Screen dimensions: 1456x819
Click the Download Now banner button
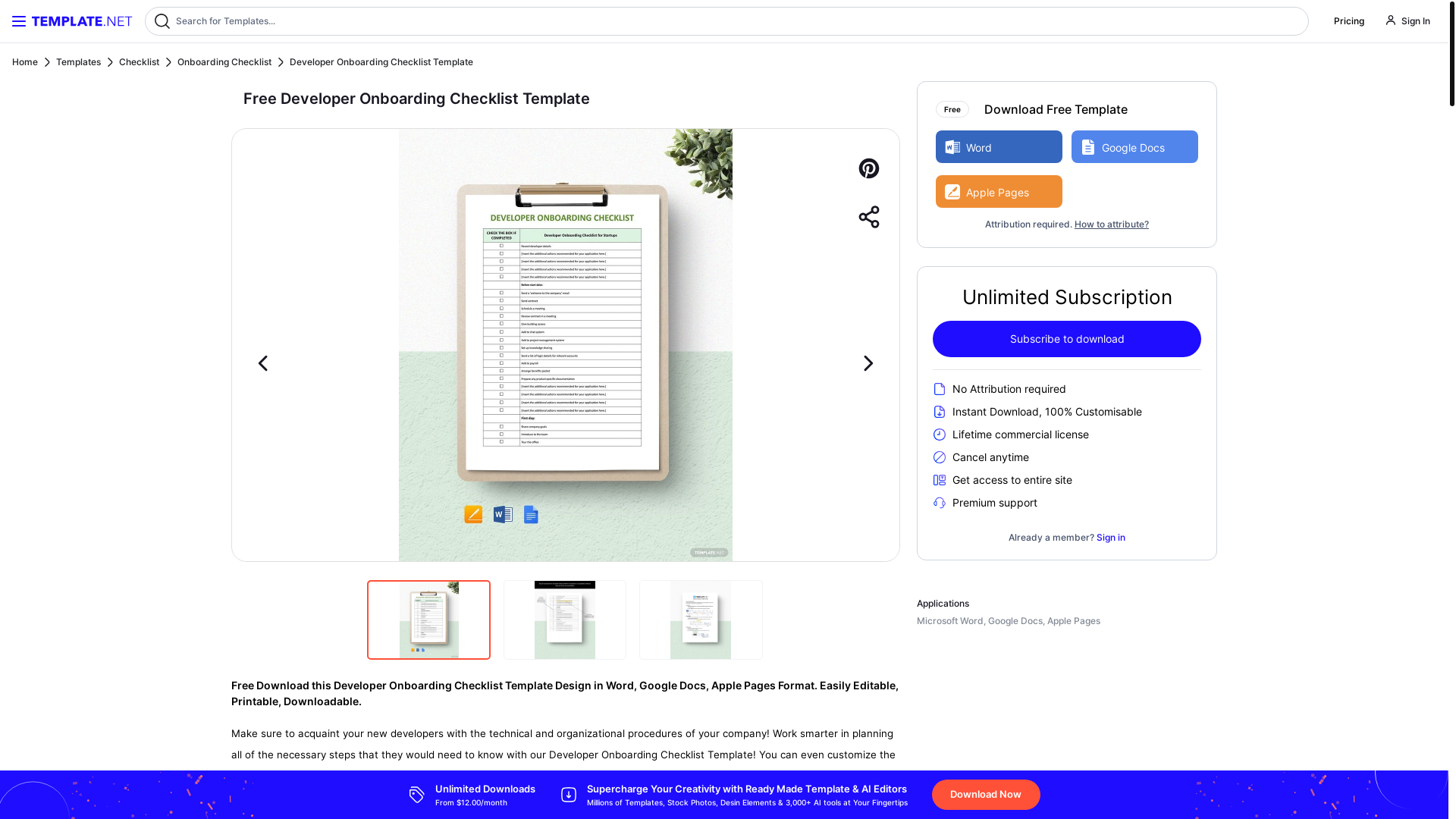986,795
